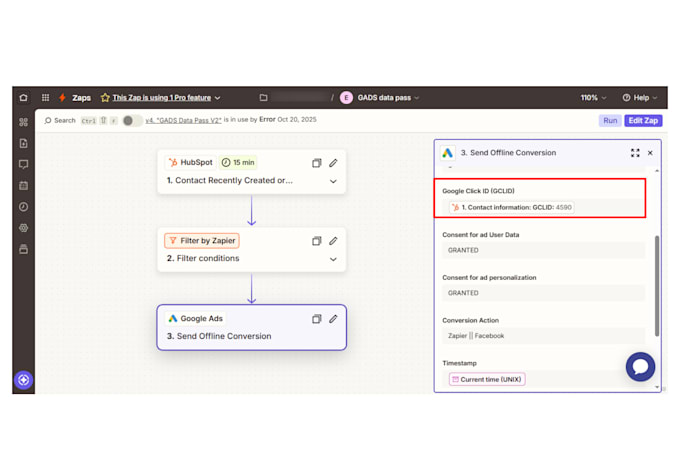Open the chat support bubble

point(640,367)
